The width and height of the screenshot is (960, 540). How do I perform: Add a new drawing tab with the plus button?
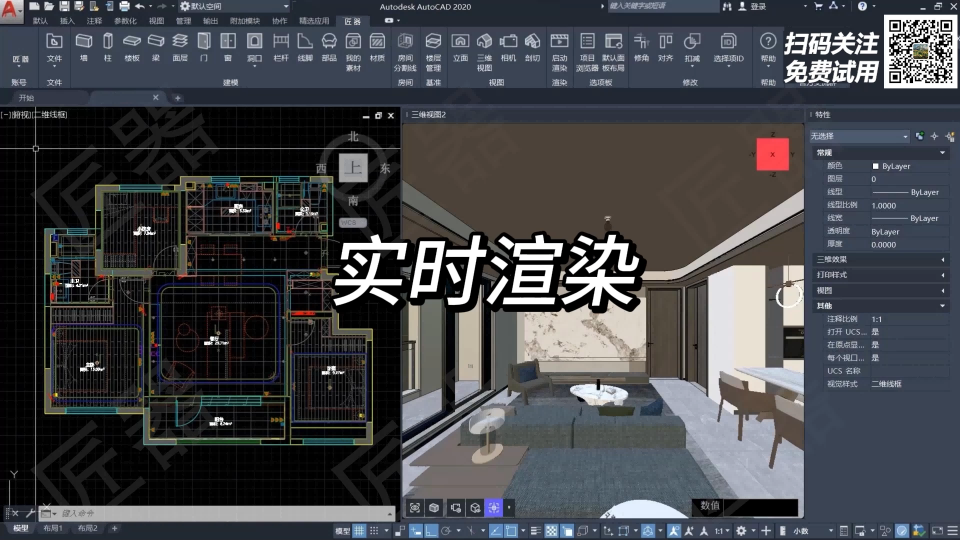point(178,98)
